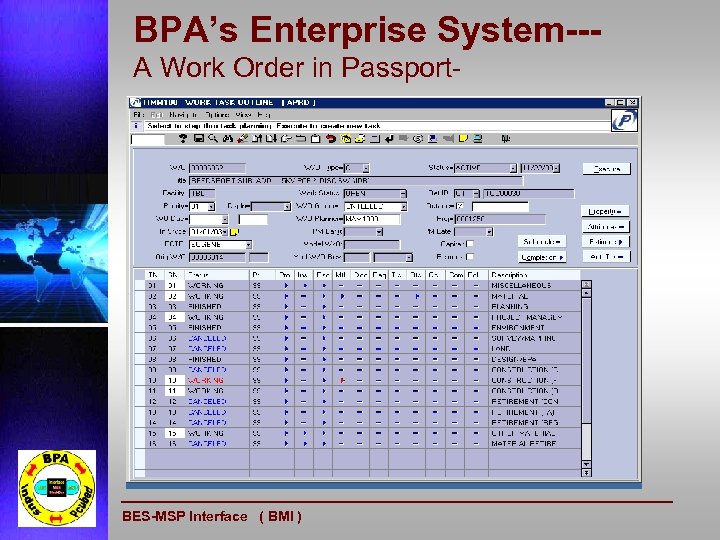Select the PLANNING task description

[x=510, y=306]
